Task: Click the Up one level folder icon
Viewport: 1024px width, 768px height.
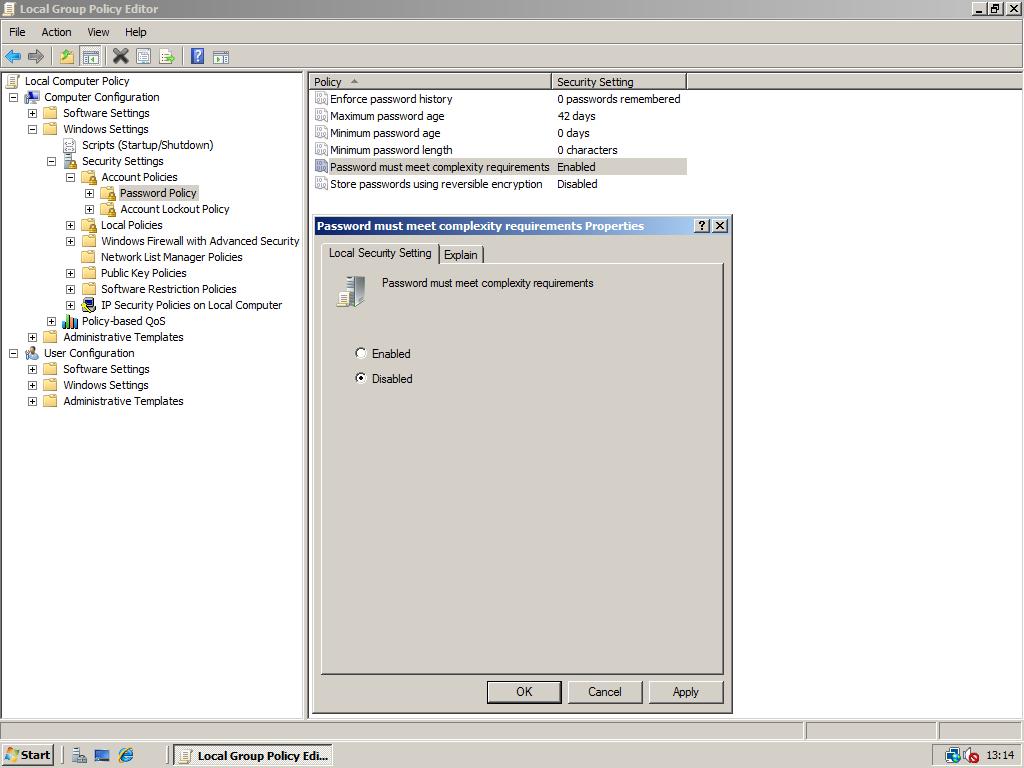Action: coord(67,57)
